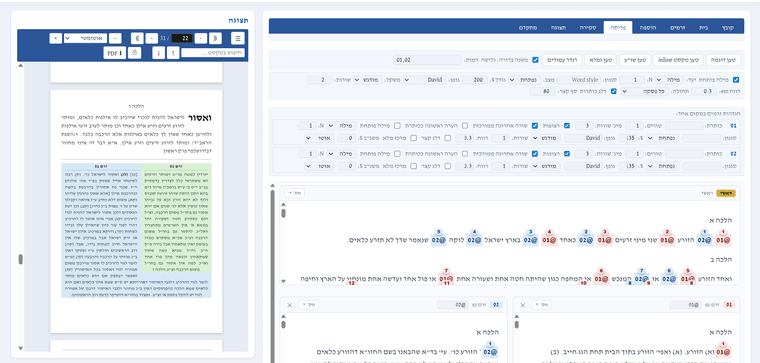
Task: Click the טען גמרא button
Action: pyautogui.click(x=601, y=60)
